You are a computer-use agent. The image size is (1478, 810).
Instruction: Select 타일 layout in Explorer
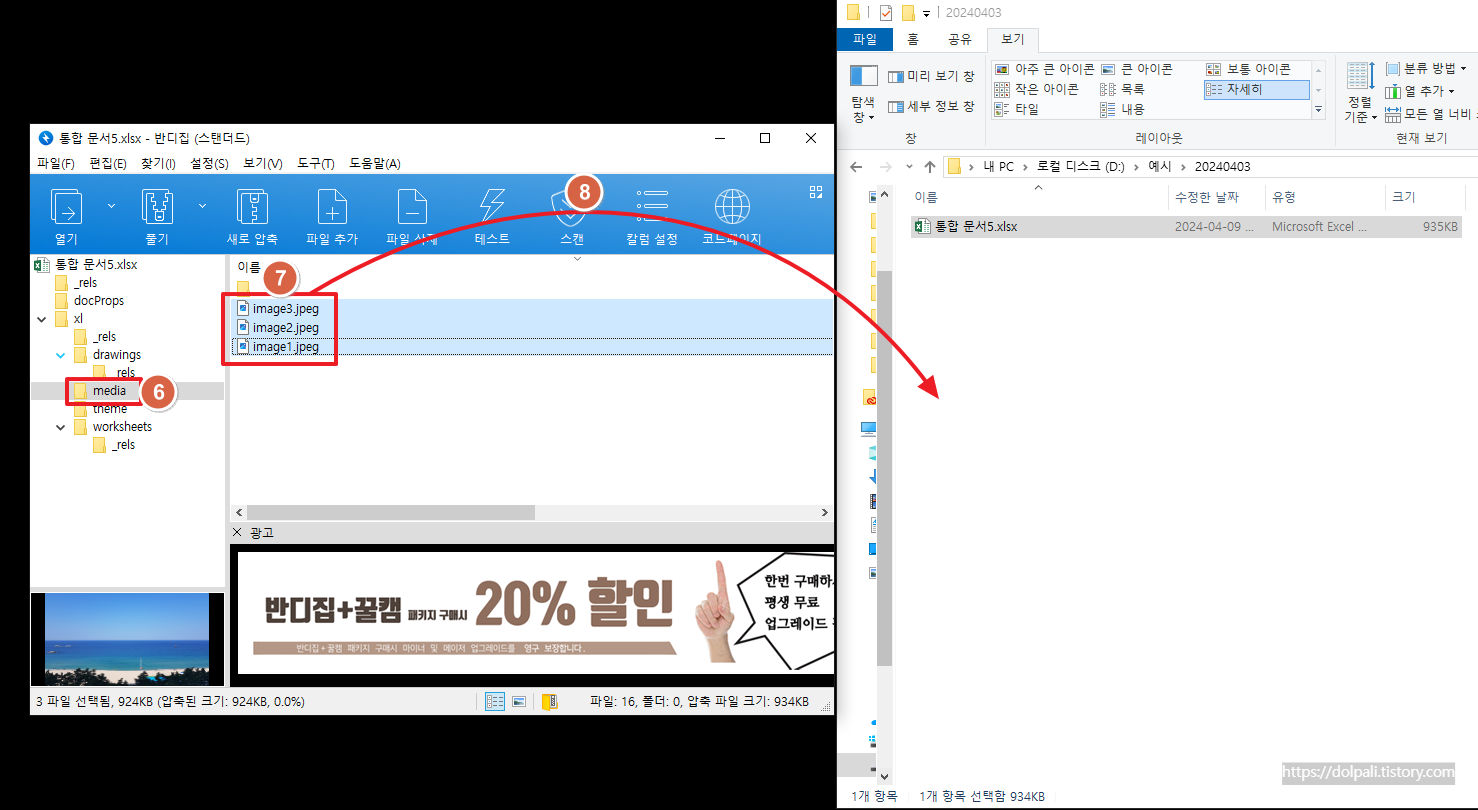1016,109
